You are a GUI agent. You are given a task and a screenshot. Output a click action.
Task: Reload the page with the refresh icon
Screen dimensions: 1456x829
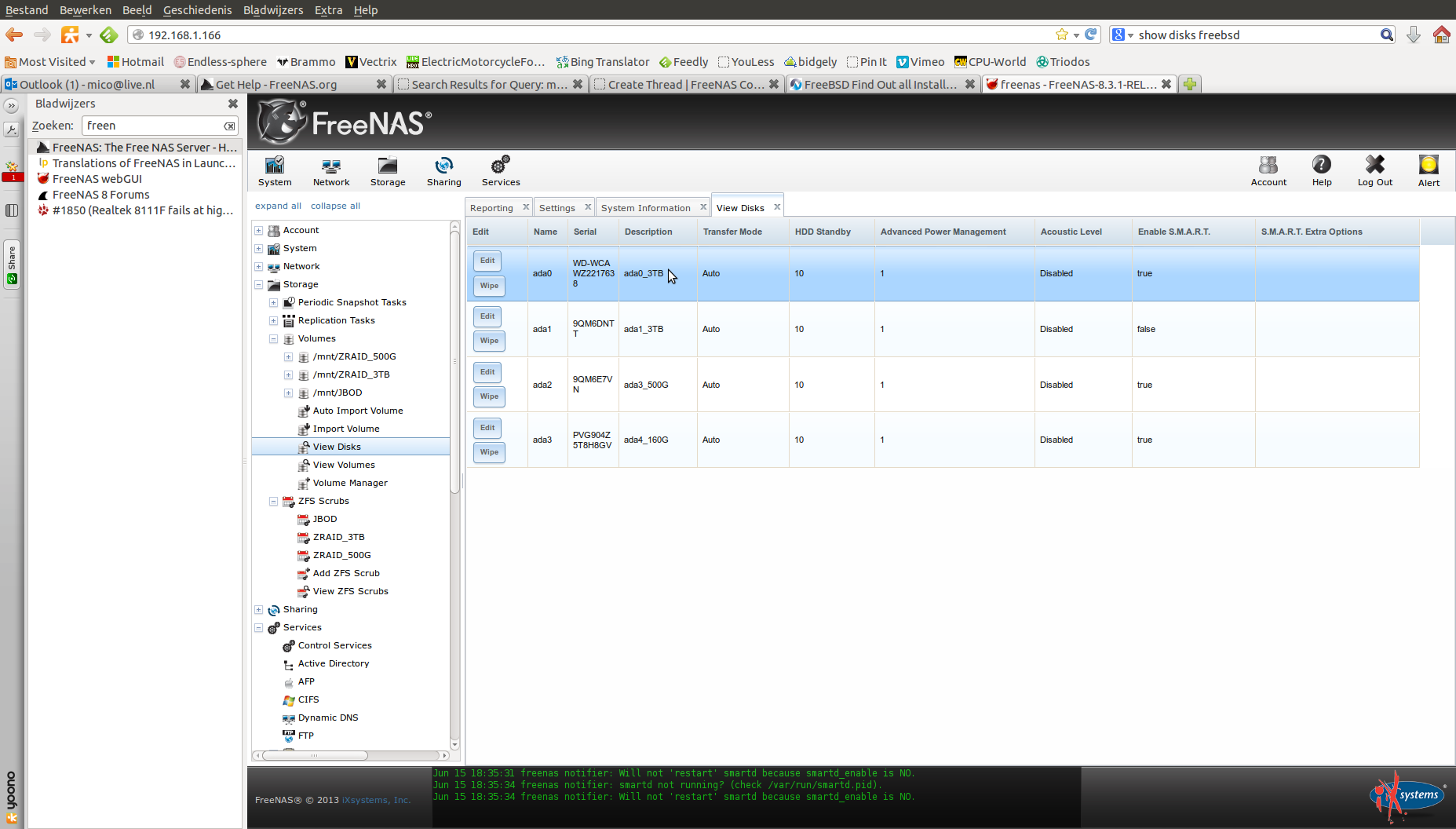(x=1091, y=35)
